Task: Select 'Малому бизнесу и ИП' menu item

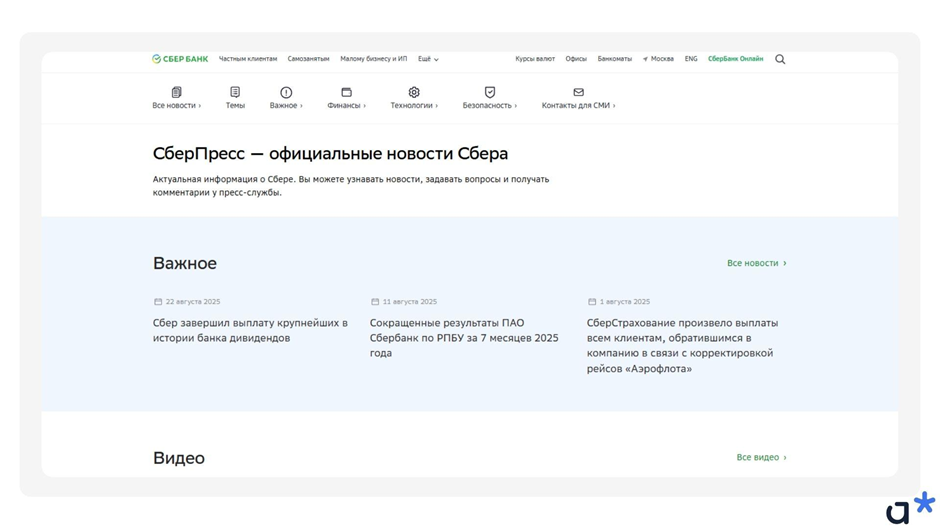Action: click(373, 59)
